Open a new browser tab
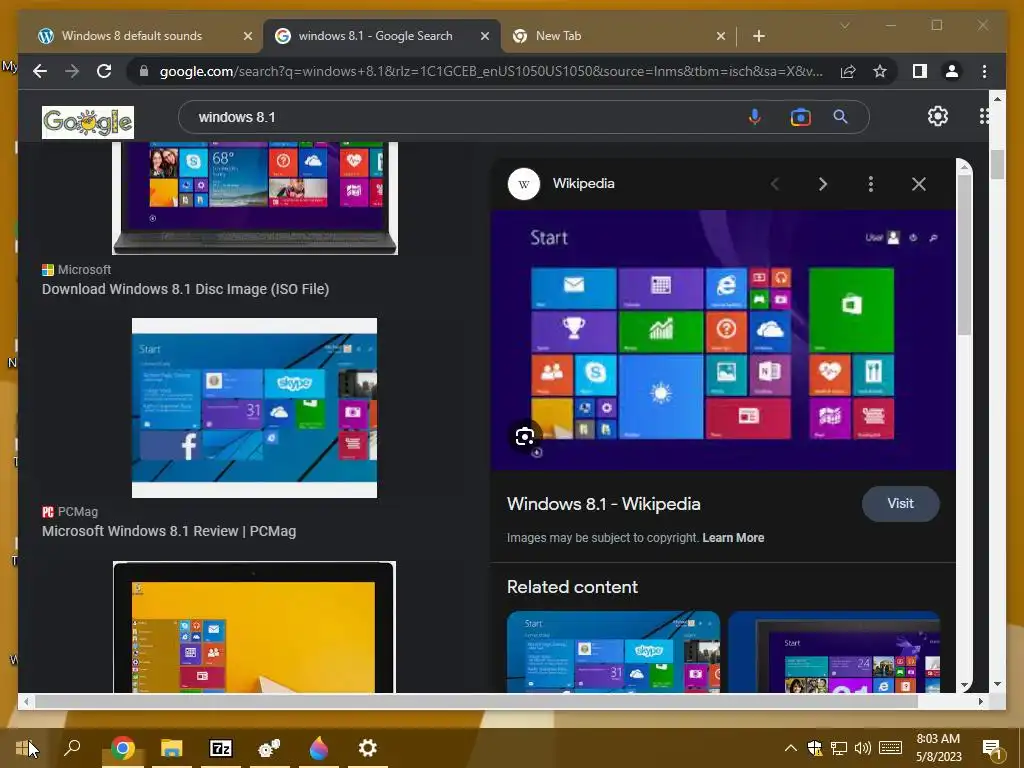Screen dimensions: 1024x768 click(x=758, y=36)
